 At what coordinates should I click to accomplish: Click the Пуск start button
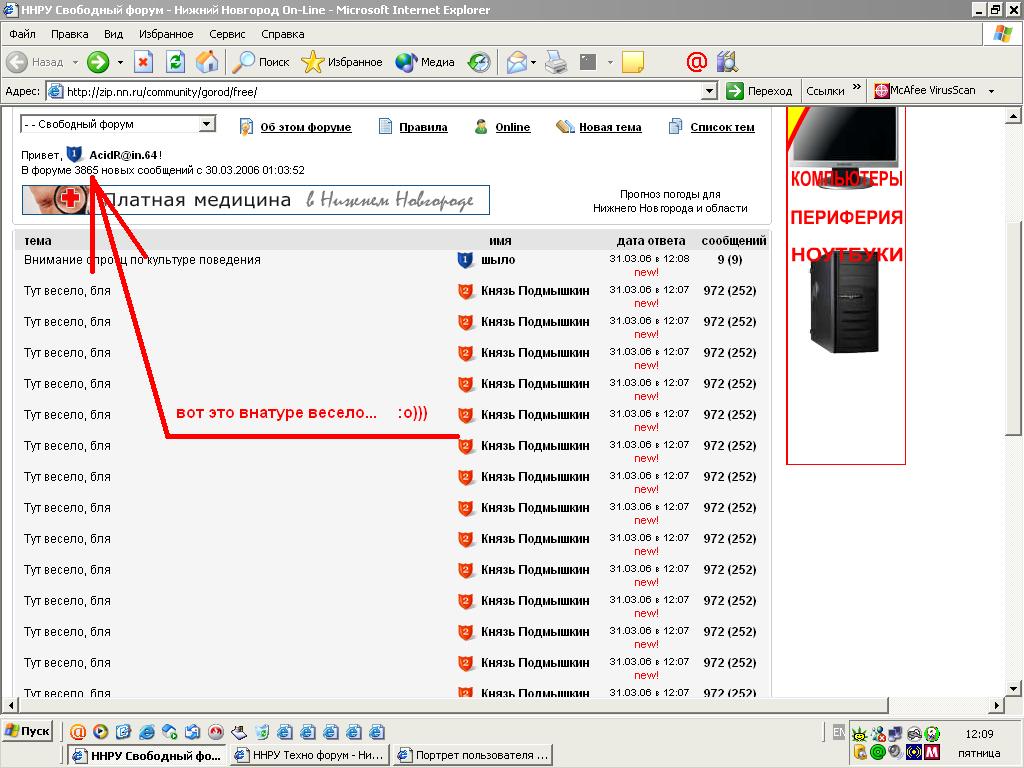tap(27, 731)
